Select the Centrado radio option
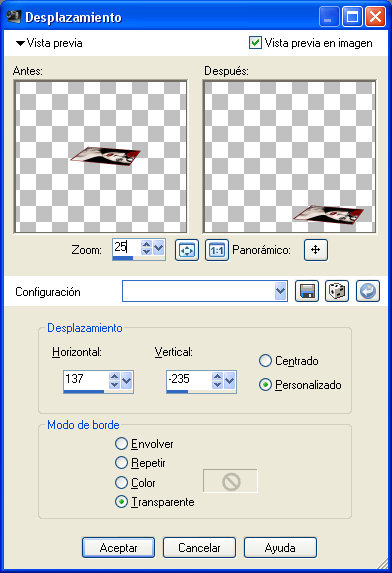The image size is (392, 573). [265, 361]
